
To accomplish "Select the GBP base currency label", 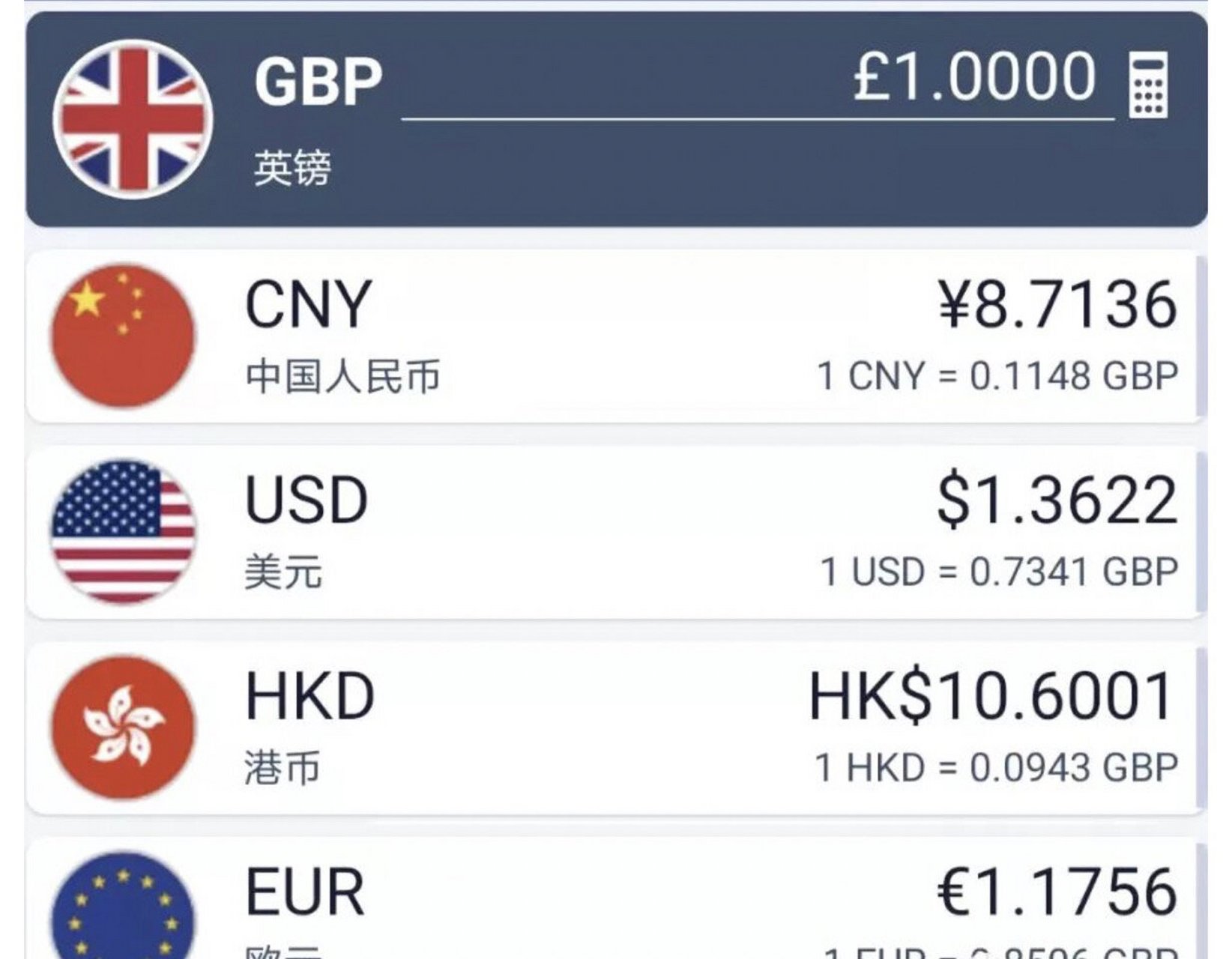I will point(318,81).
